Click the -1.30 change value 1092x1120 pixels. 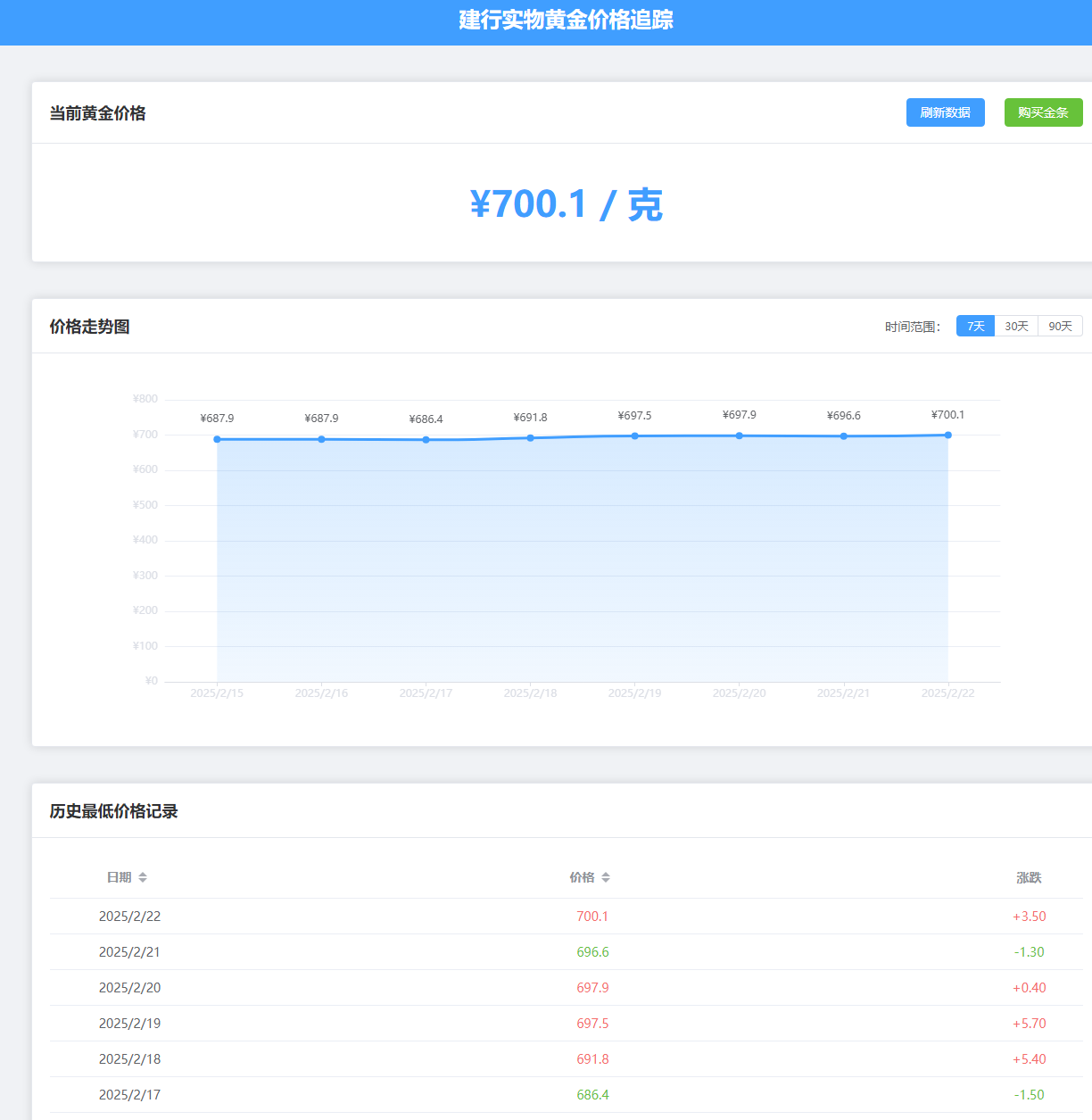[x=1029, y=952]
